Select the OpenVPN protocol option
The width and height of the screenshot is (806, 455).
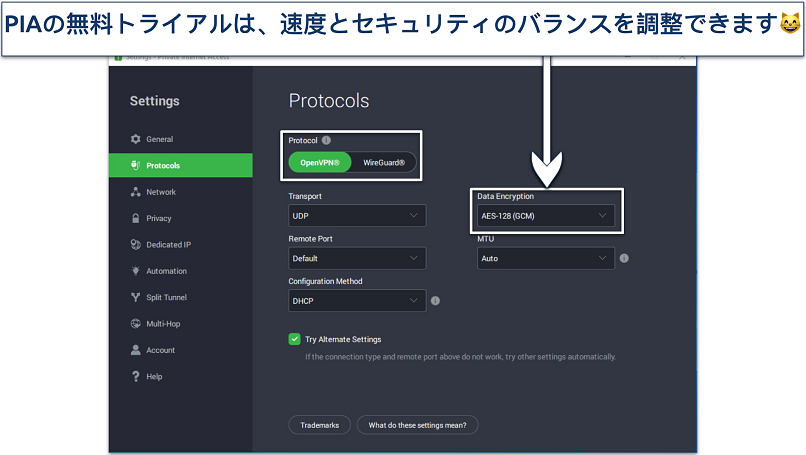(x=320, y=162)
